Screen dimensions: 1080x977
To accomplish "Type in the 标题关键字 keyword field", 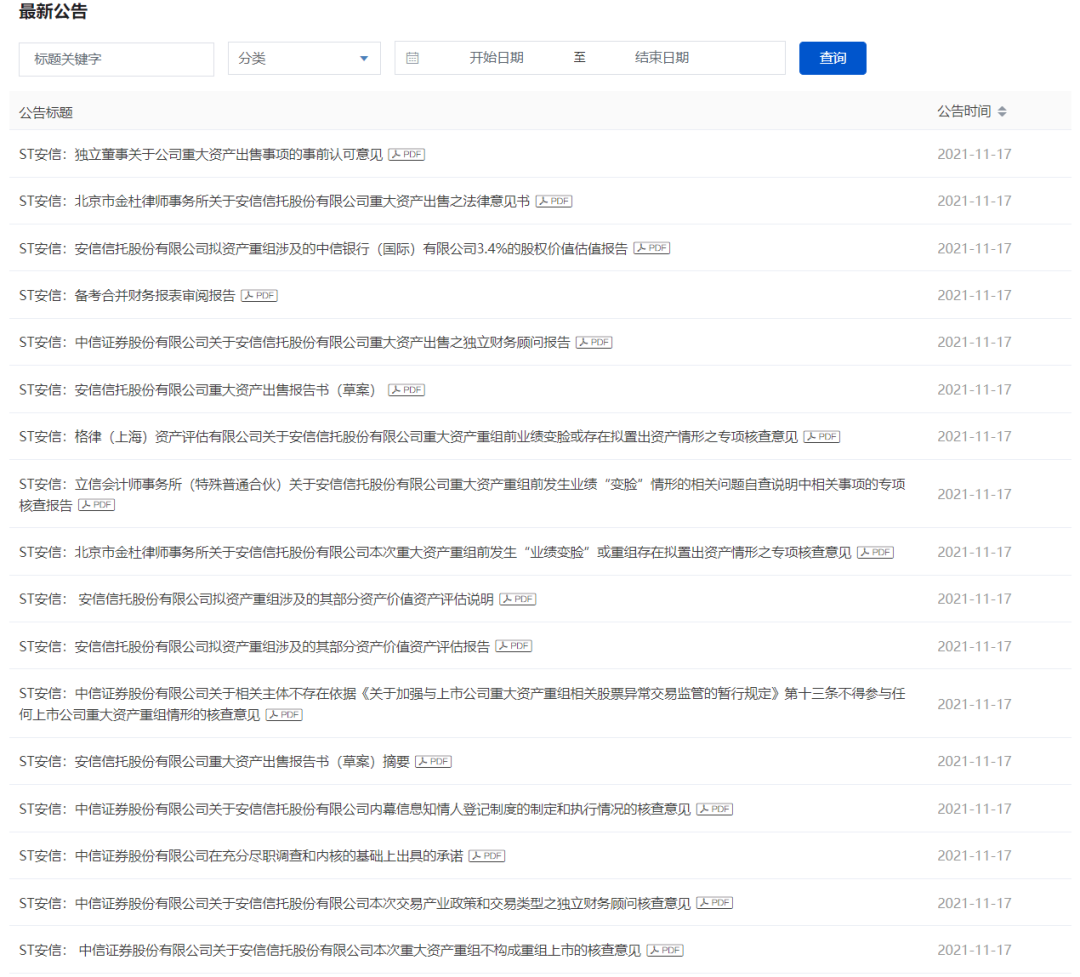I will click(x=116, y=59).
